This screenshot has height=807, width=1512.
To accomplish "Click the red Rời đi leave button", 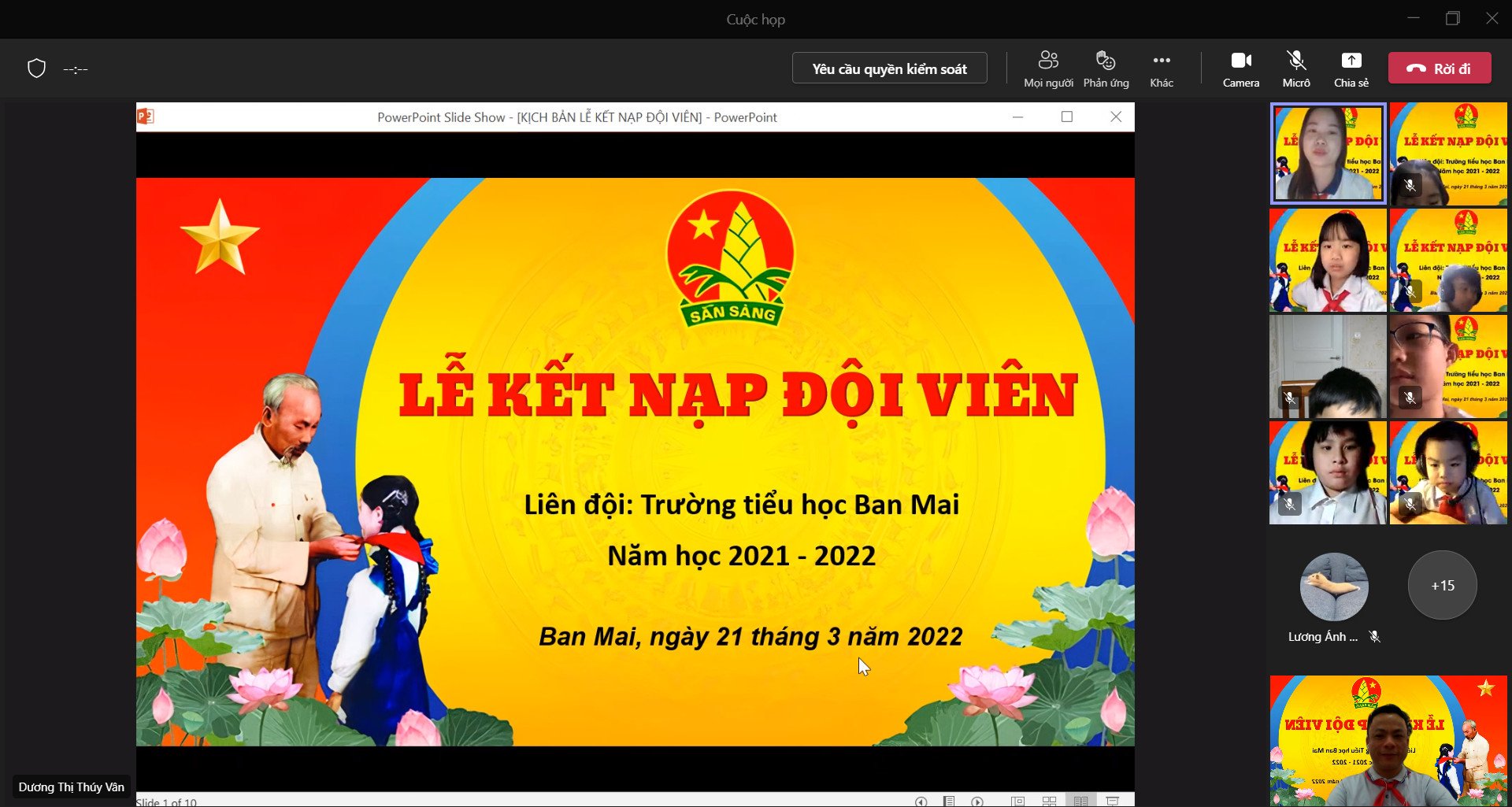I will [x=1440, y=68].
